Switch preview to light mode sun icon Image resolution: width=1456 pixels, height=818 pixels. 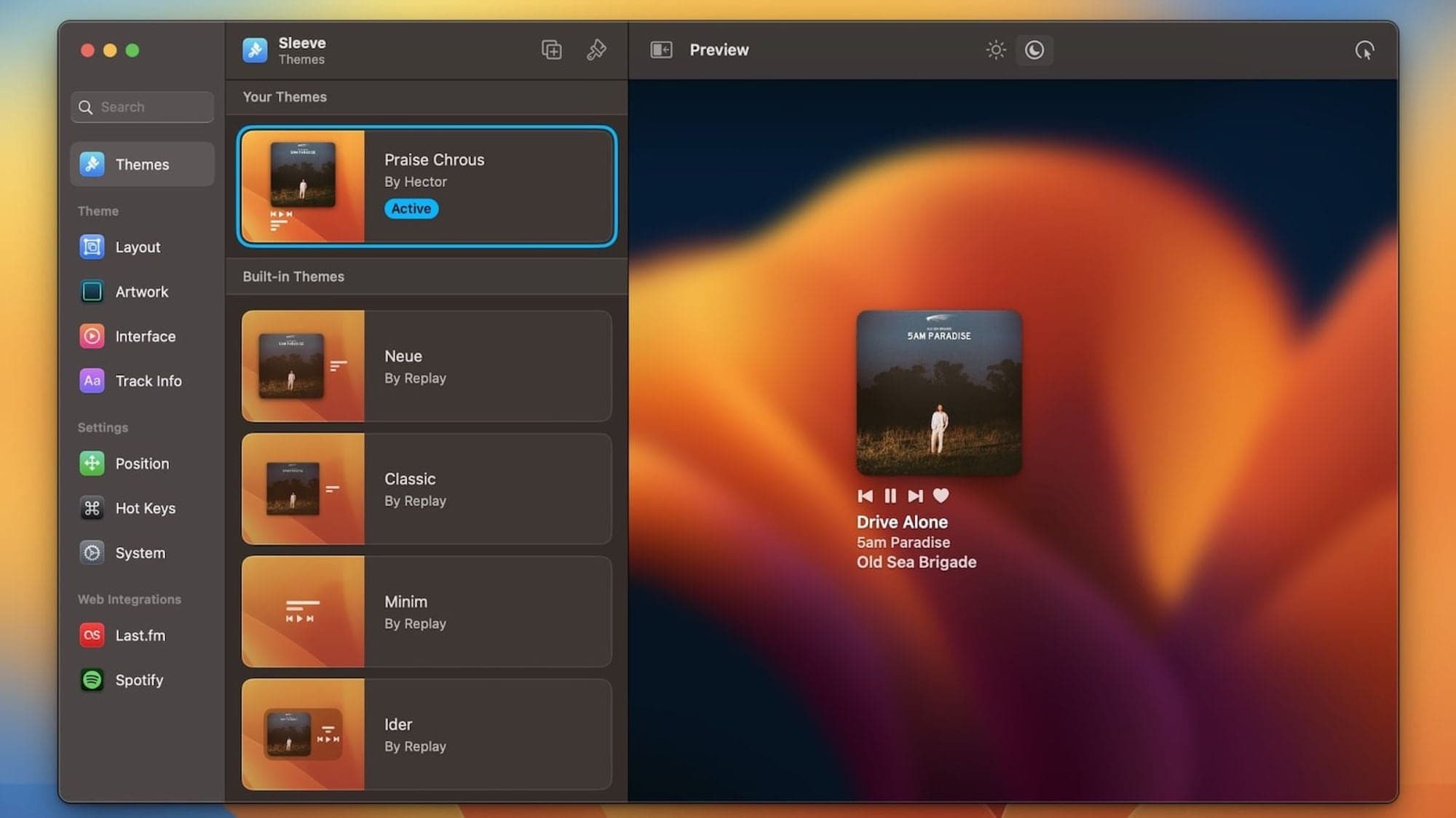click(x=995, y=49)
